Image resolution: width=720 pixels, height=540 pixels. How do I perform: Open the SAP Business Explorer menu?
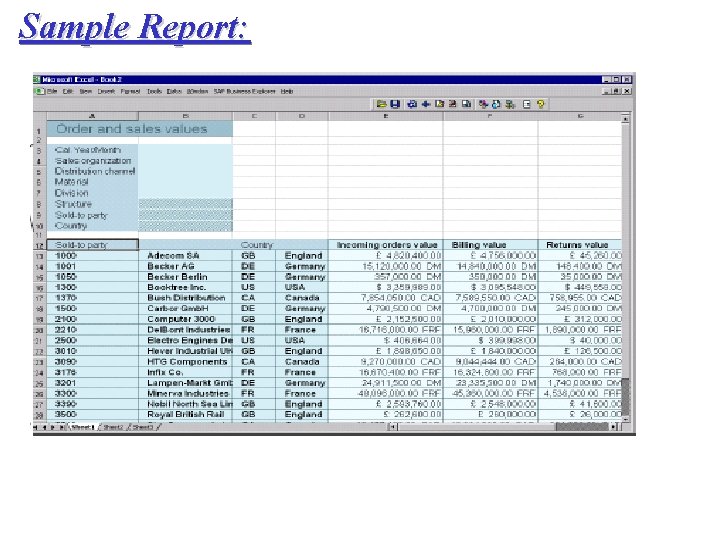pyautogui.click(x=244, y=91)
